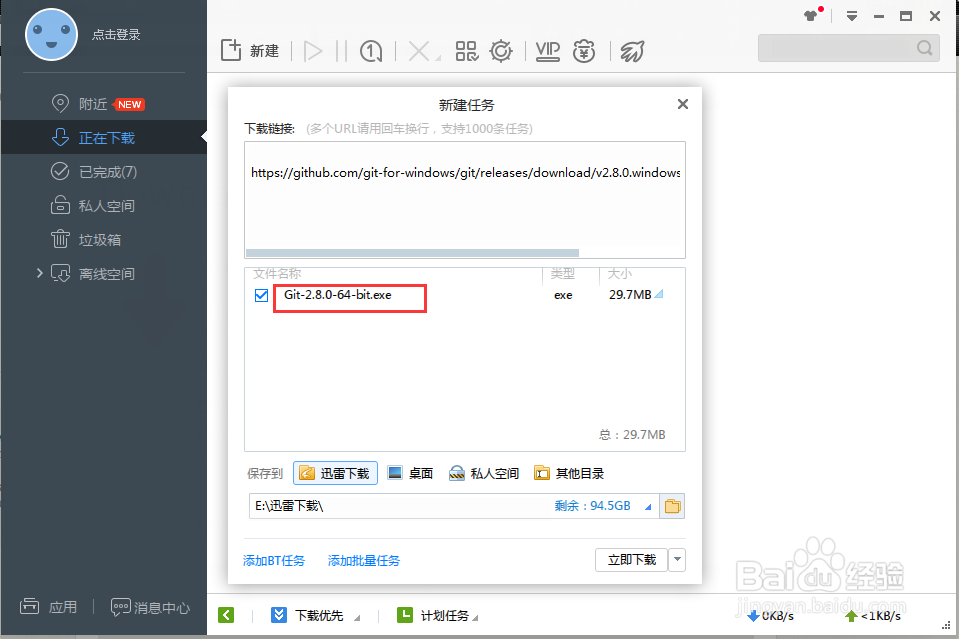Start selected task with play icon
This screenshot has width=959, height=639.
(x=313, y=51)
